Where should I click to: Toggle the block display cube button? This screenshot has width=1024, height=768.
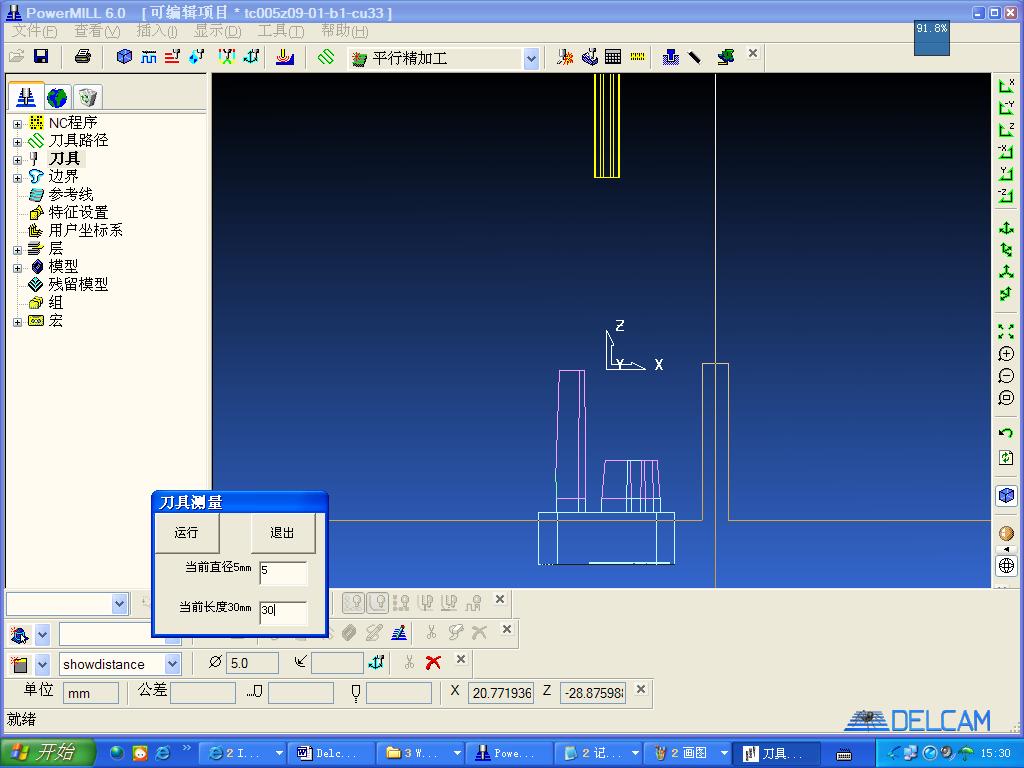click(x=1006, y=496)
